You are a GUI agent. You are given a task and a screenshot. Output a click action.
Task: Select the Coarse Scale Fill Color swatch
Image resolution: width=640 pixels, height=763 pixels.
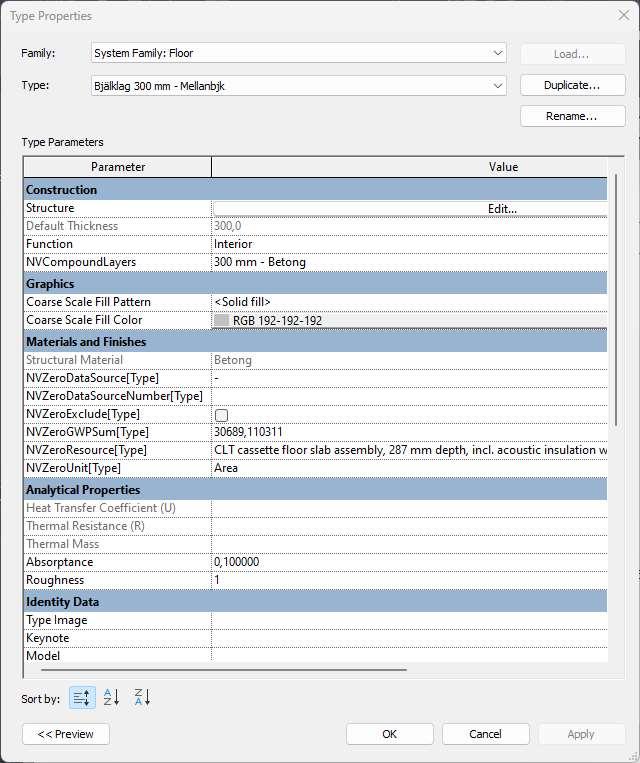pos(221,320)
